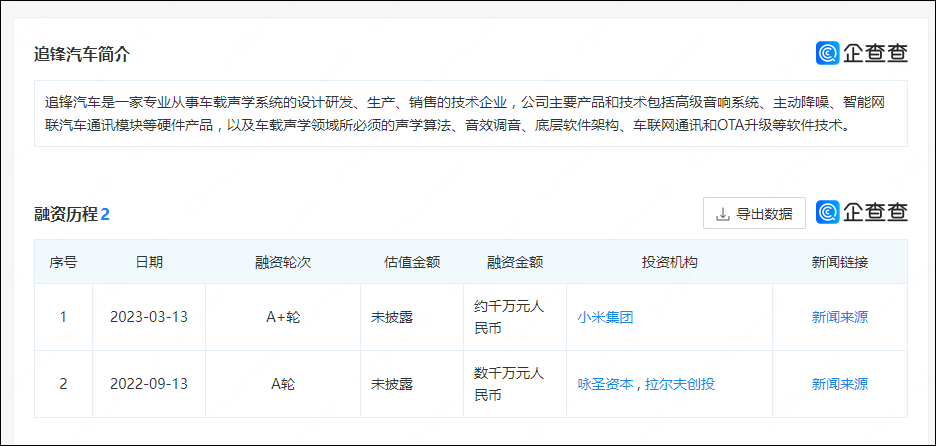Click the 融资金额 column header
The width and height of the screenshot is (936, 446).
coord(515,262)
